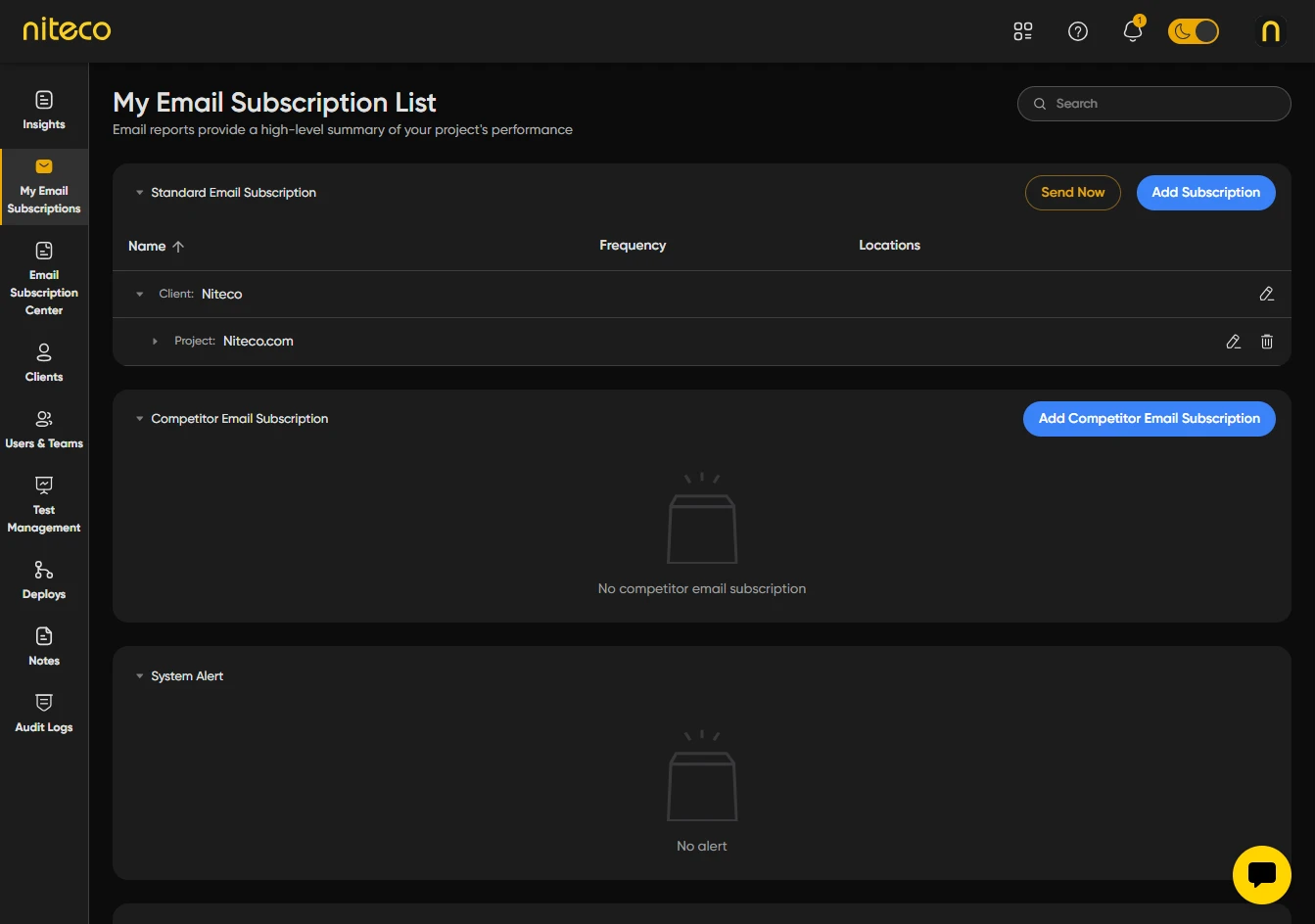Screen dimensions: 1315x924
Task: Open the help question mark icon
Action: pyautogui.click(x=1078, y=31)
